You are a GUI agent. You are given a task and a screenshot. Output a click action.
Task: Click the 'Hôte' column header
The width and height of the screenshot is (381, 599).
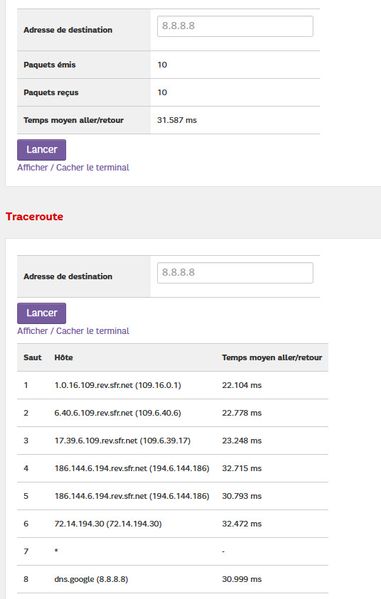(x=63, y=358)
